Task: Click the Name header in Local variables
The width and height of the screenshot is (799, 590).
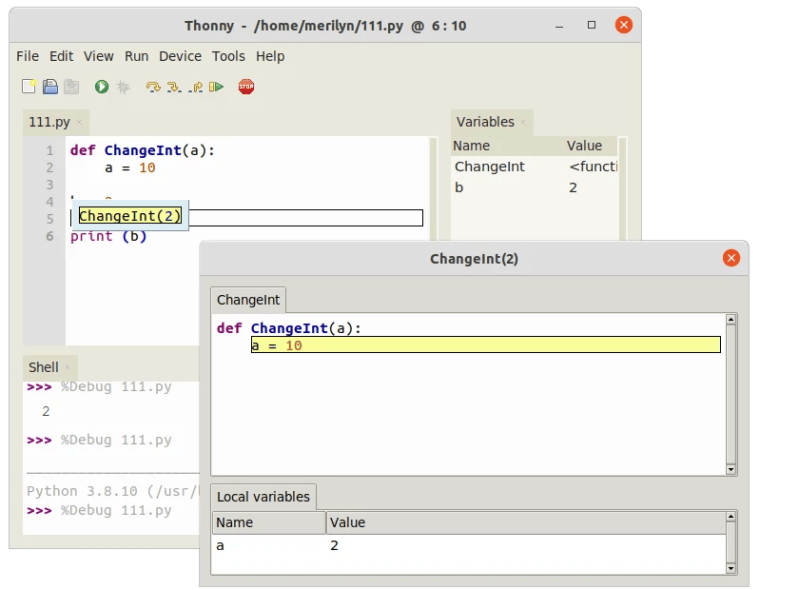Action: (269, 523)
